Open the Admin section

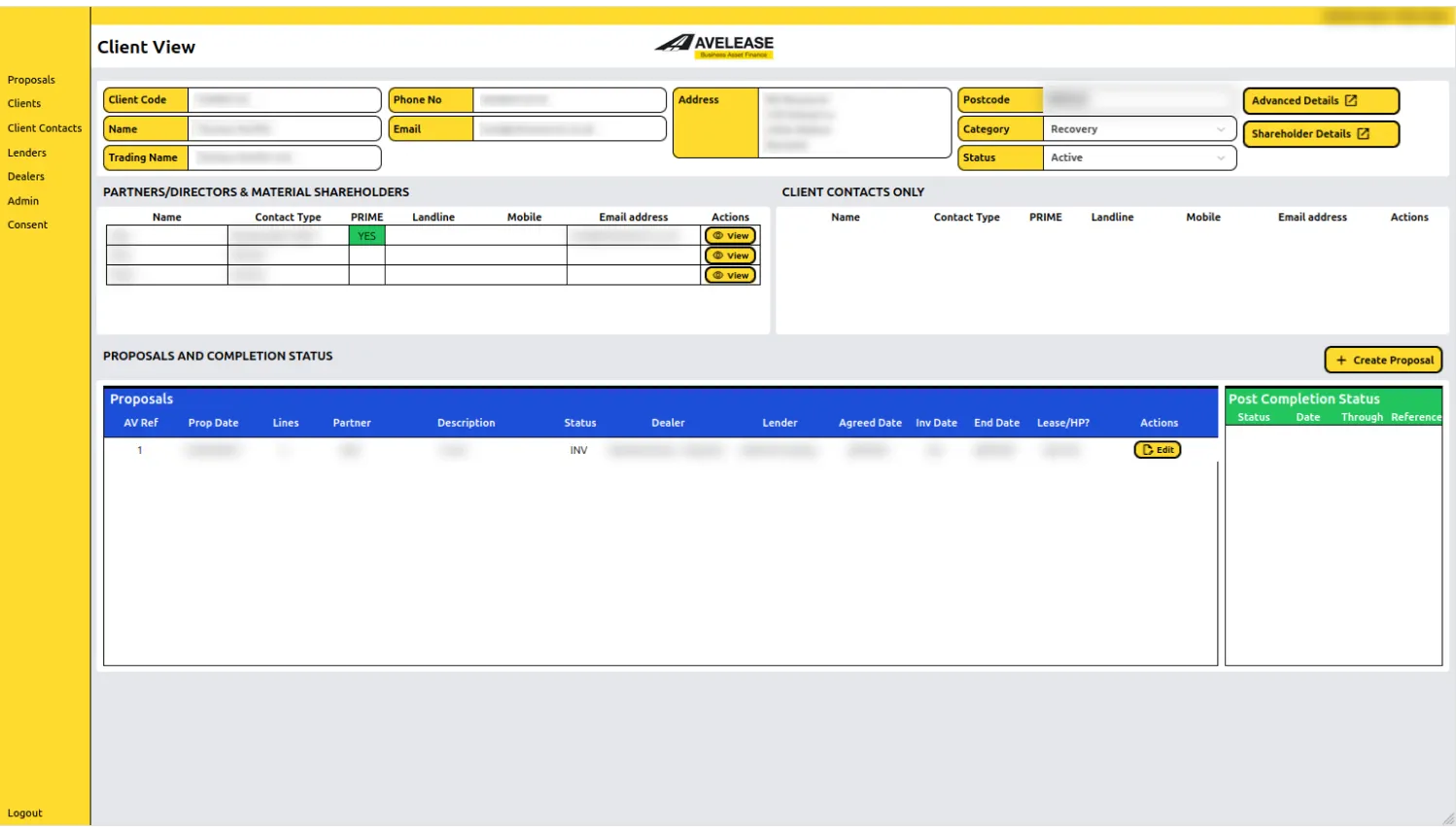coord(23,201)
